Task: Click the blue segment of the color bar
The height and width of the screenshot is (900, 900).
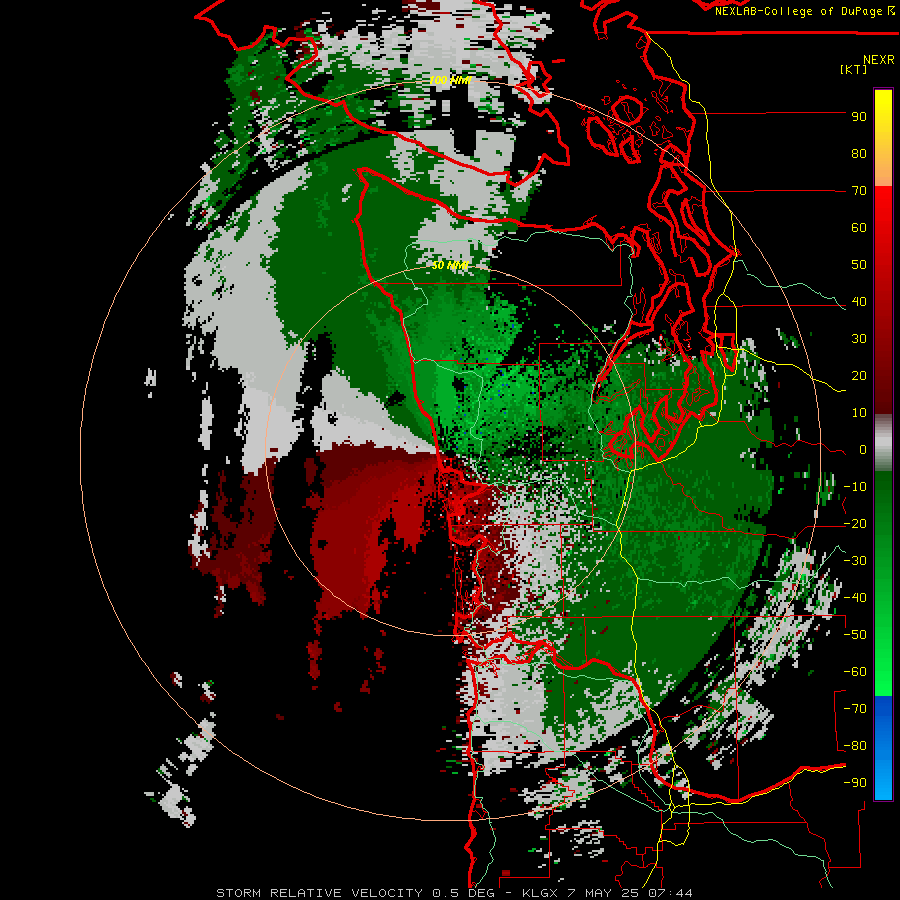Action: tap(883, 748)
